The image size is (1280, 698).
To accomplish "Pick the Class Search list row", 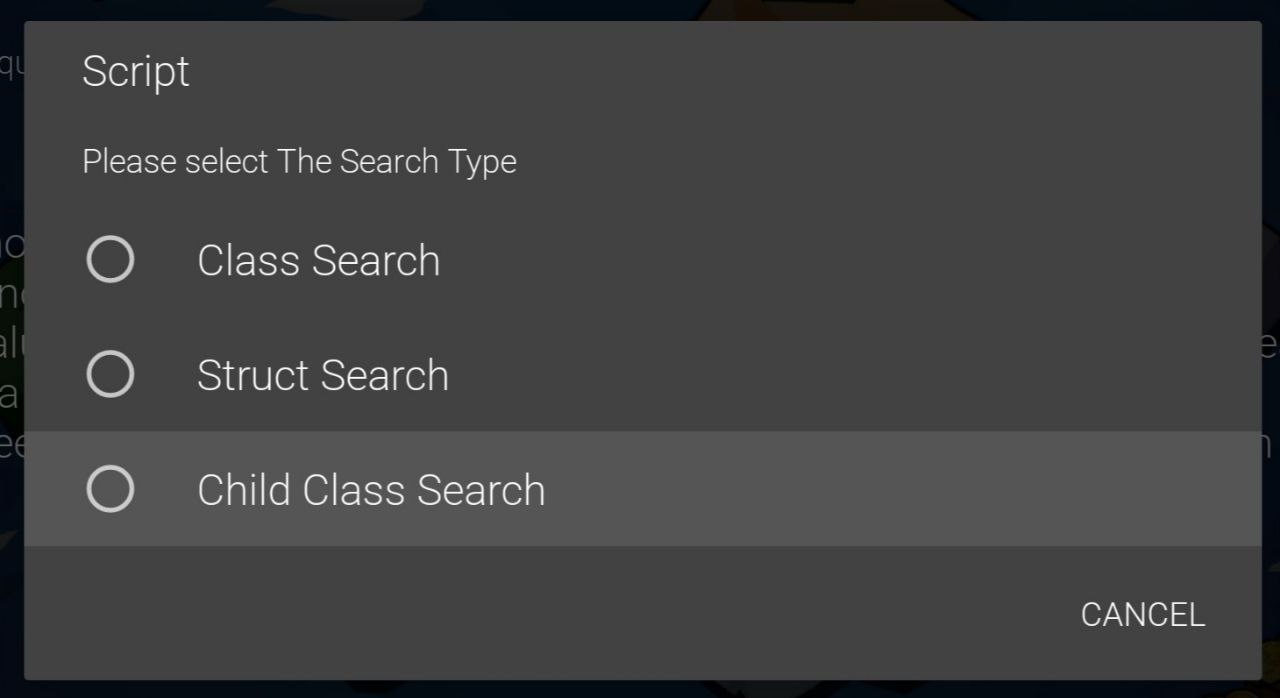I will point(800,260).
